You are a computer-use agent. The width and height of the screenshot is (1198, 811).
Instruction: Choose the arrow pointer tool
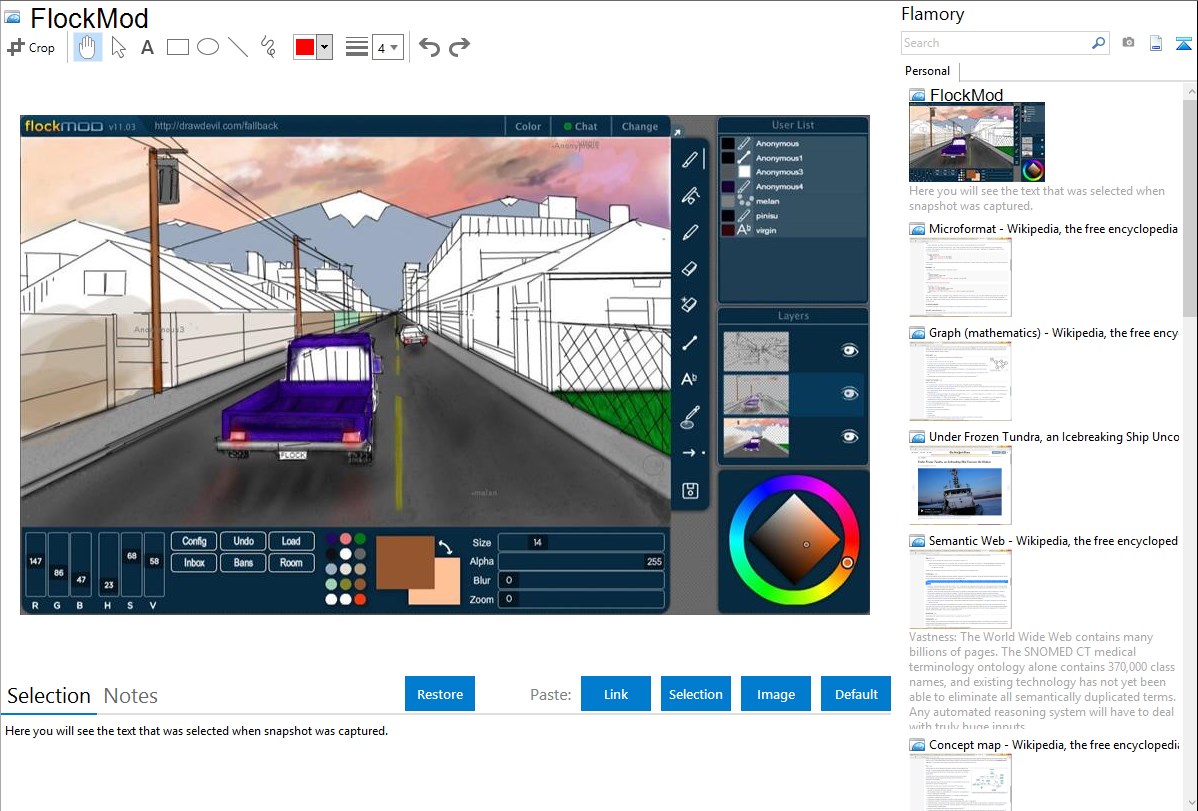pyautogui.click(x=118, y=47)
